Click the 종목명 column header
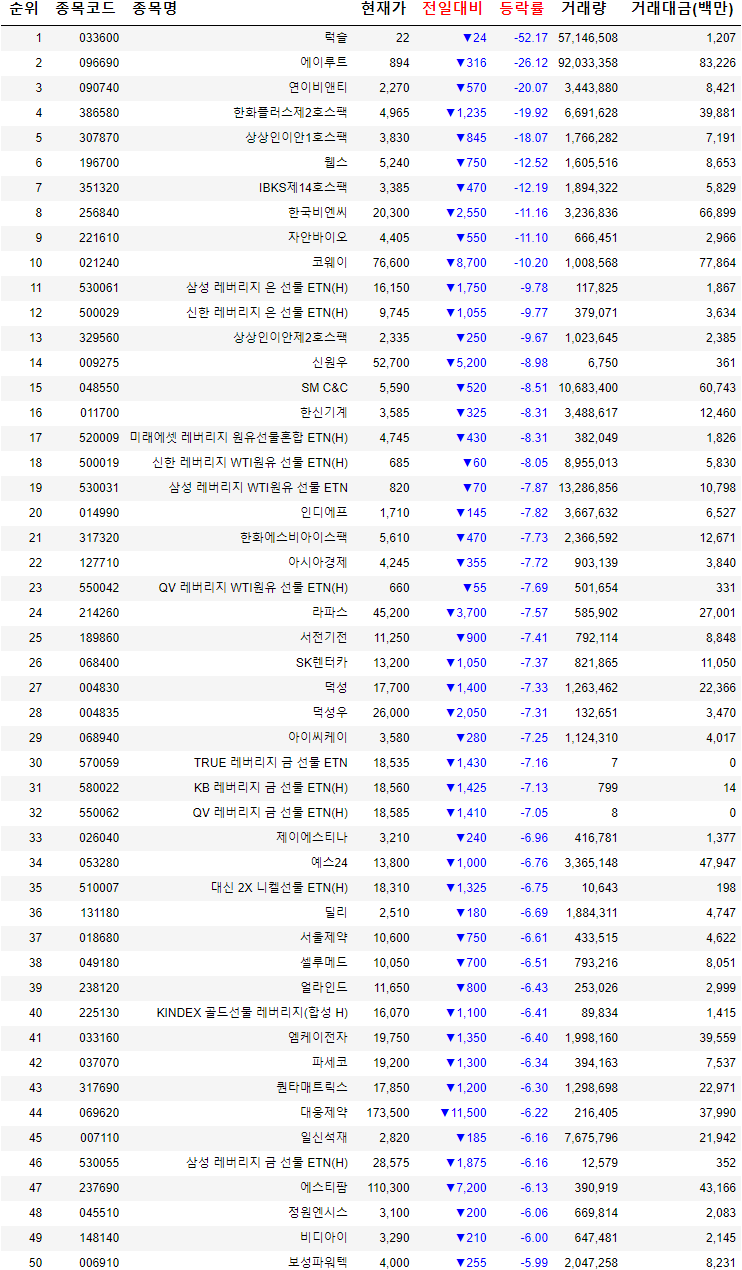742x1270 pixels. 154,10
